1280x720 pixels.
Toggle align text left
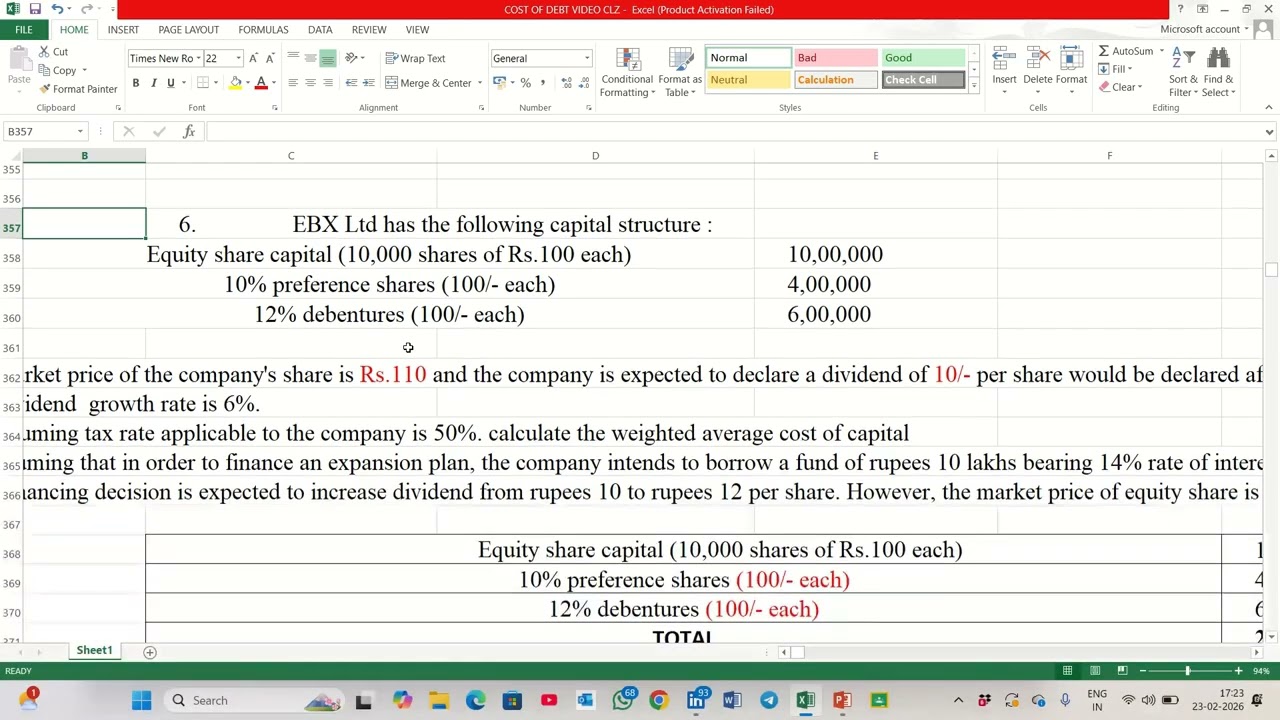click(293, 83)
